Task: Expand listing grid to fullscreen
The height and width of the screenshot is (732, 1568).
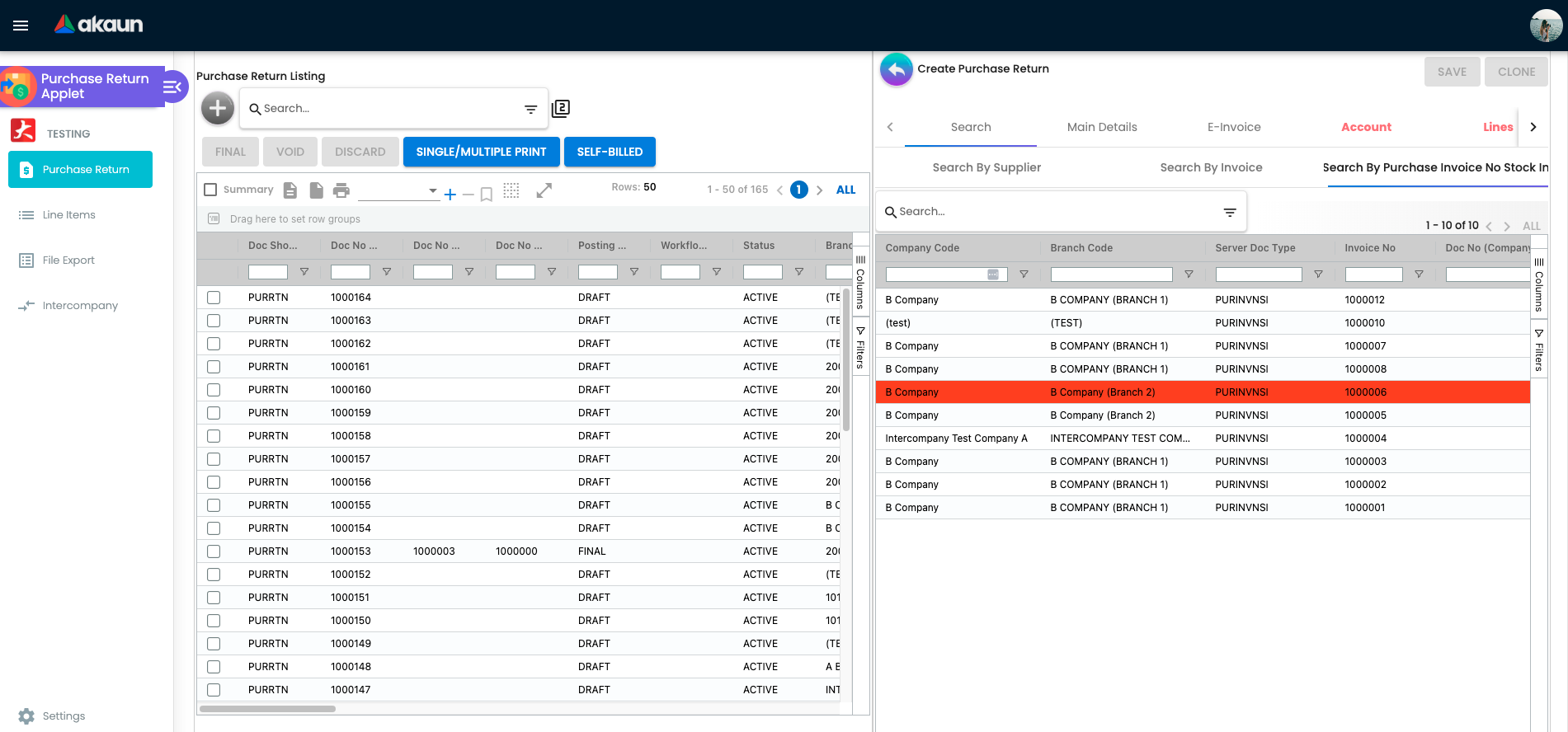Action: pyautogui.click(x=544, y=190)
